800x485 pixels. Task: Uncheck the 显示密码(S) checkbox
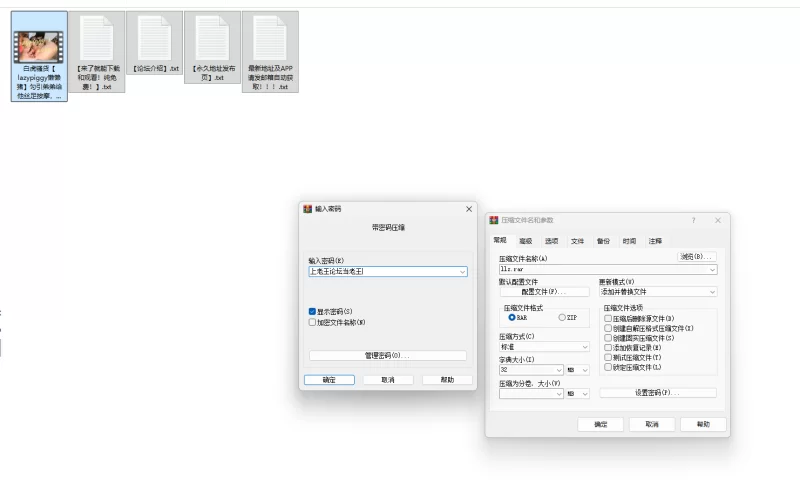click(x=312, y=311)
